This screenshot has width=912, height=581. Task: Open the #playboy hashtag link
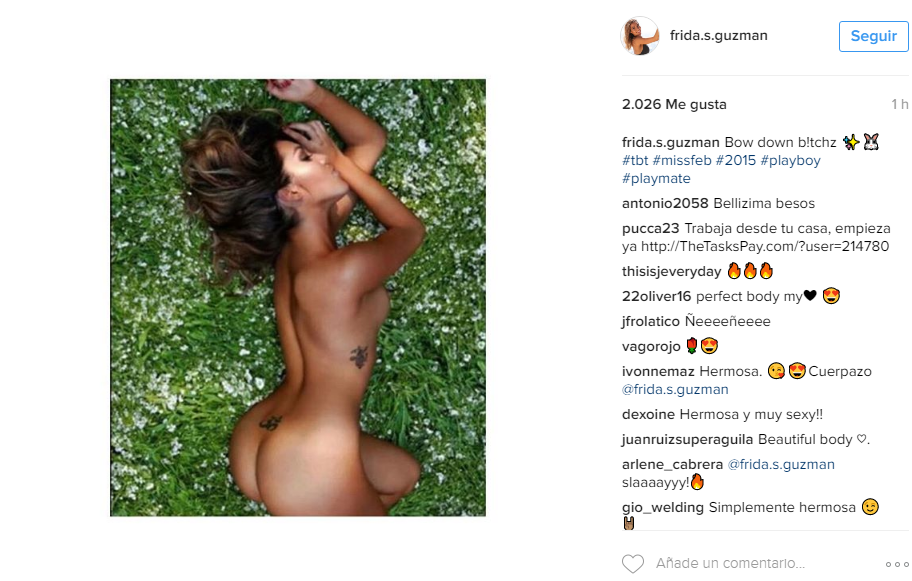[x=790, y=161]
